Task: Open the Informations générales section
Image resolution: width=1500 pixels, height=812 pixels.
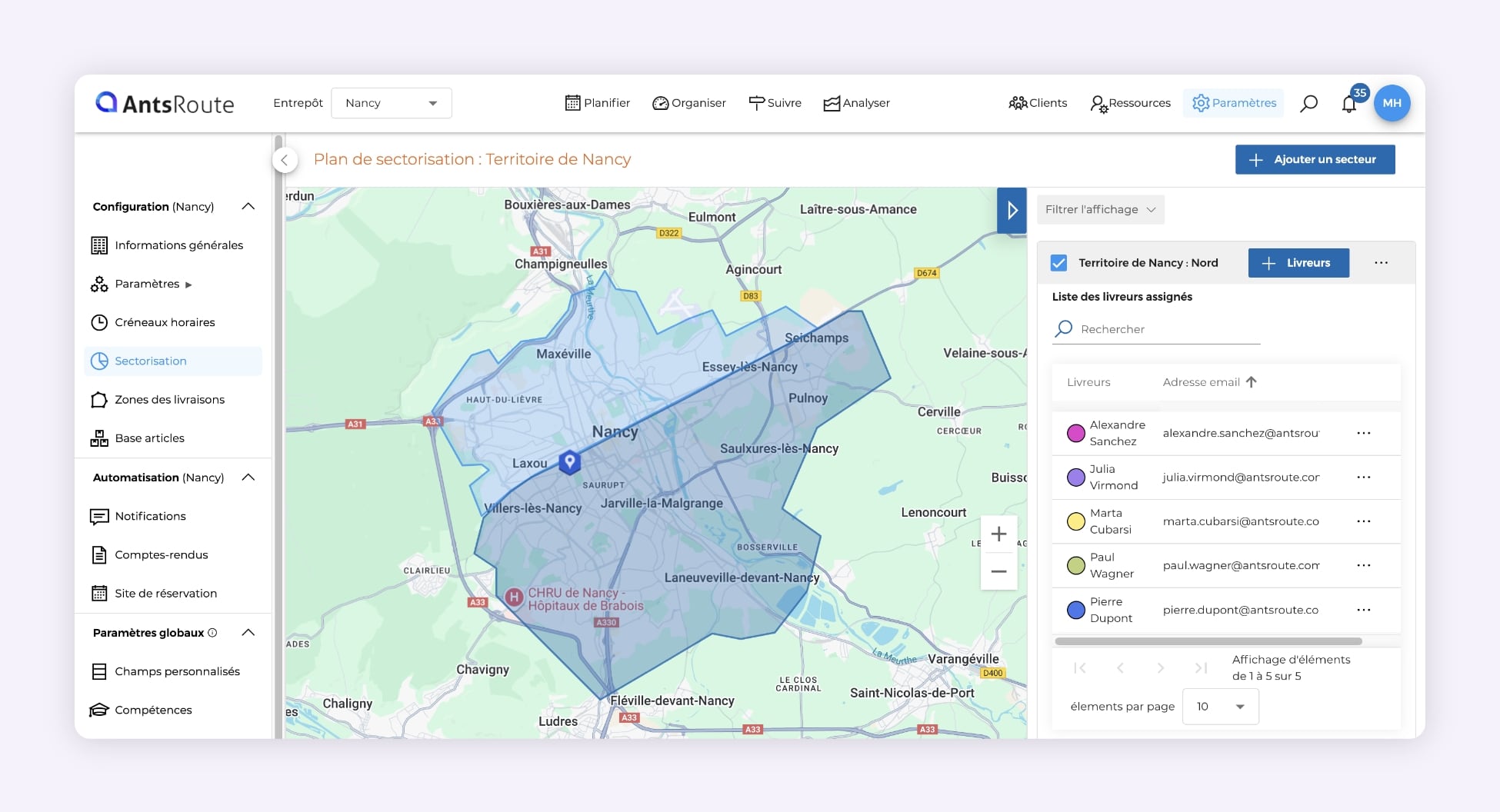Action: (179, 245)
